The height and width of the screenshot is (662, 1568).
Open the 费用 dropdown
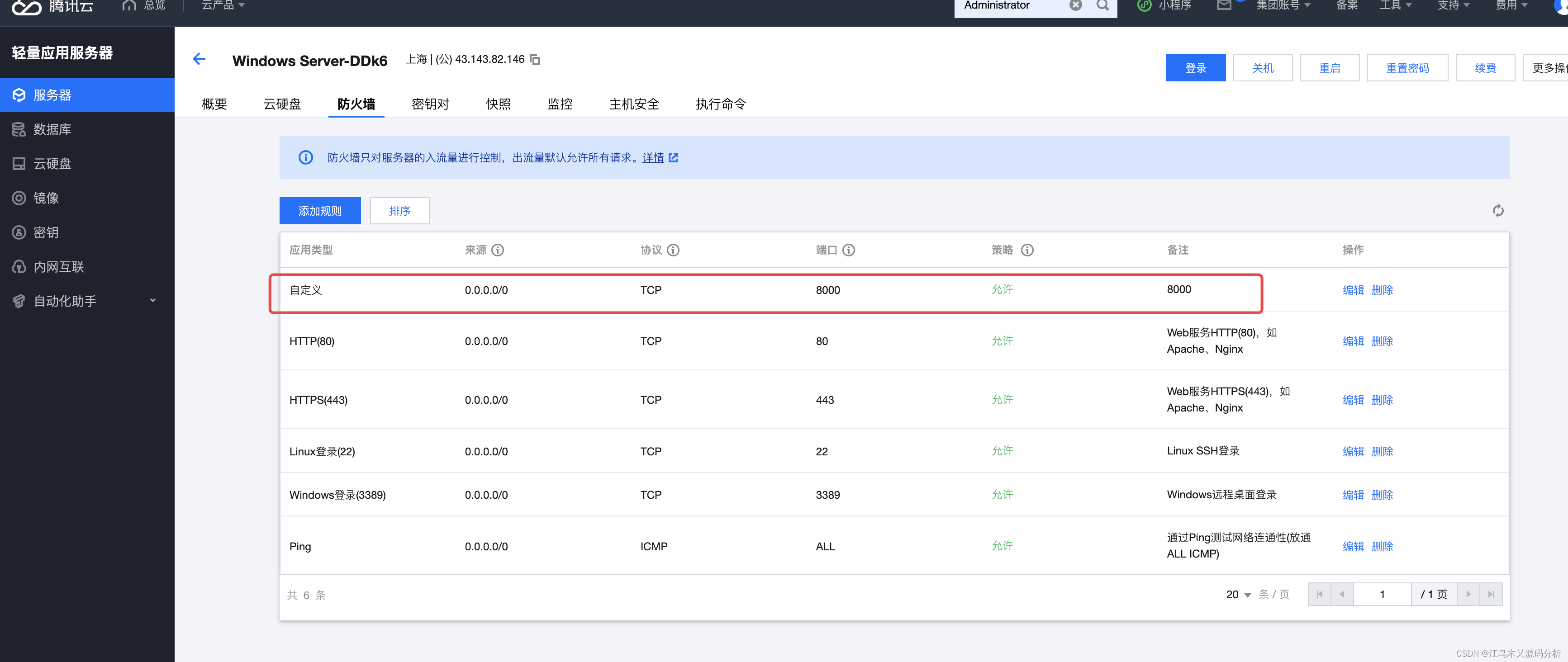1512,5
